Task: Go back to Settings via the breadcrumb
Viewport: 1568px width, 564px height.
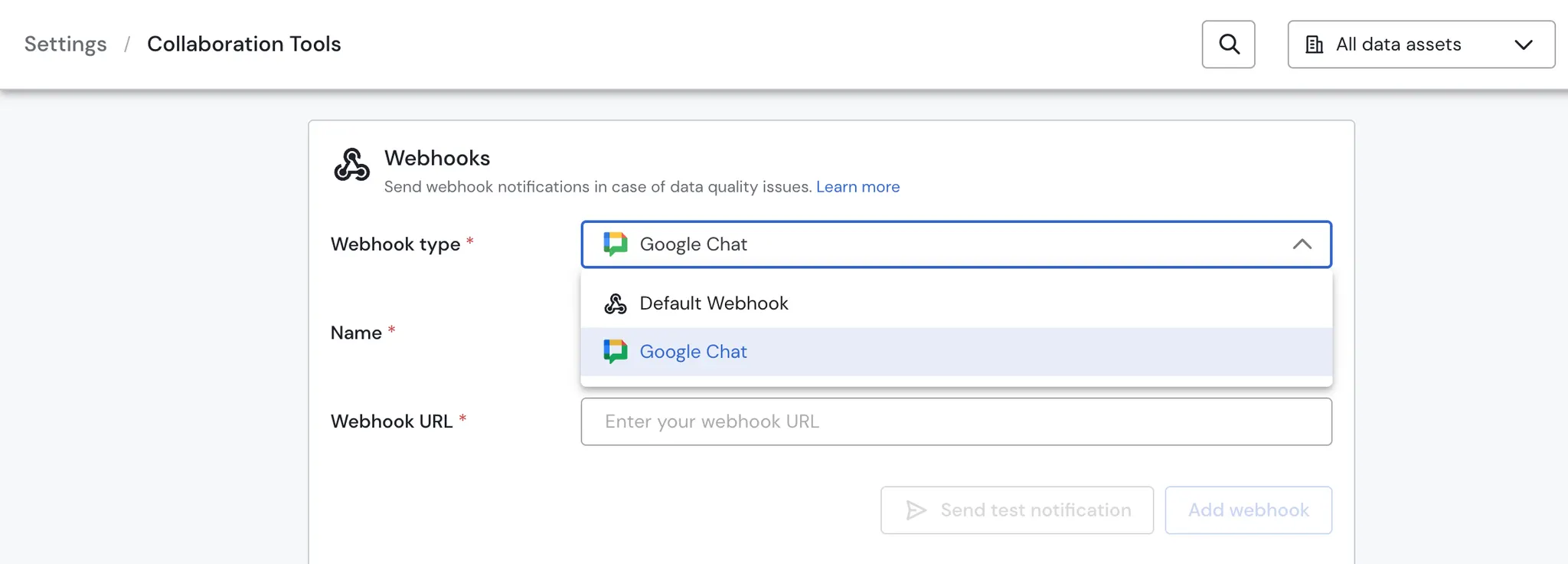Action: (x=65, y=44)
